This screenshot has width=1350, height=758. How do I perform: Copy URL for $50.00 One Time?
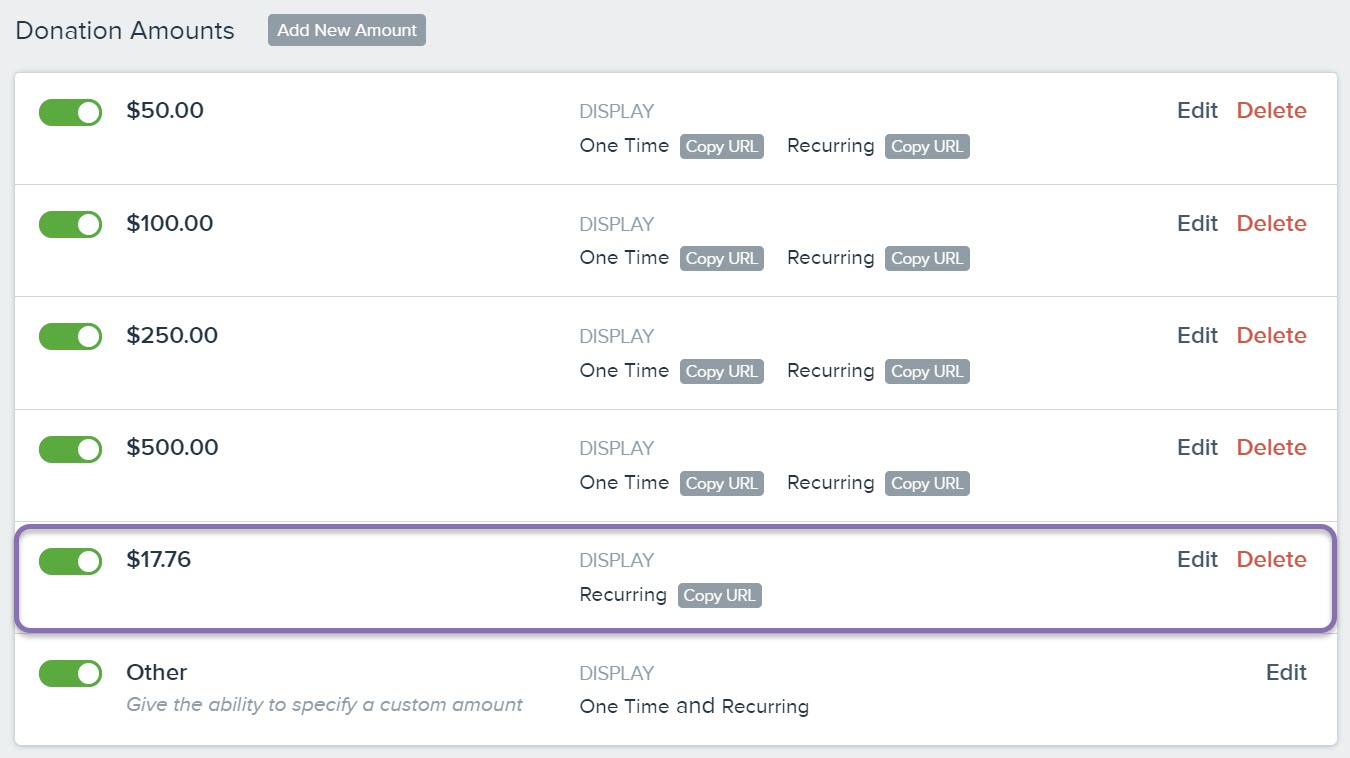[x=722, y=146]
